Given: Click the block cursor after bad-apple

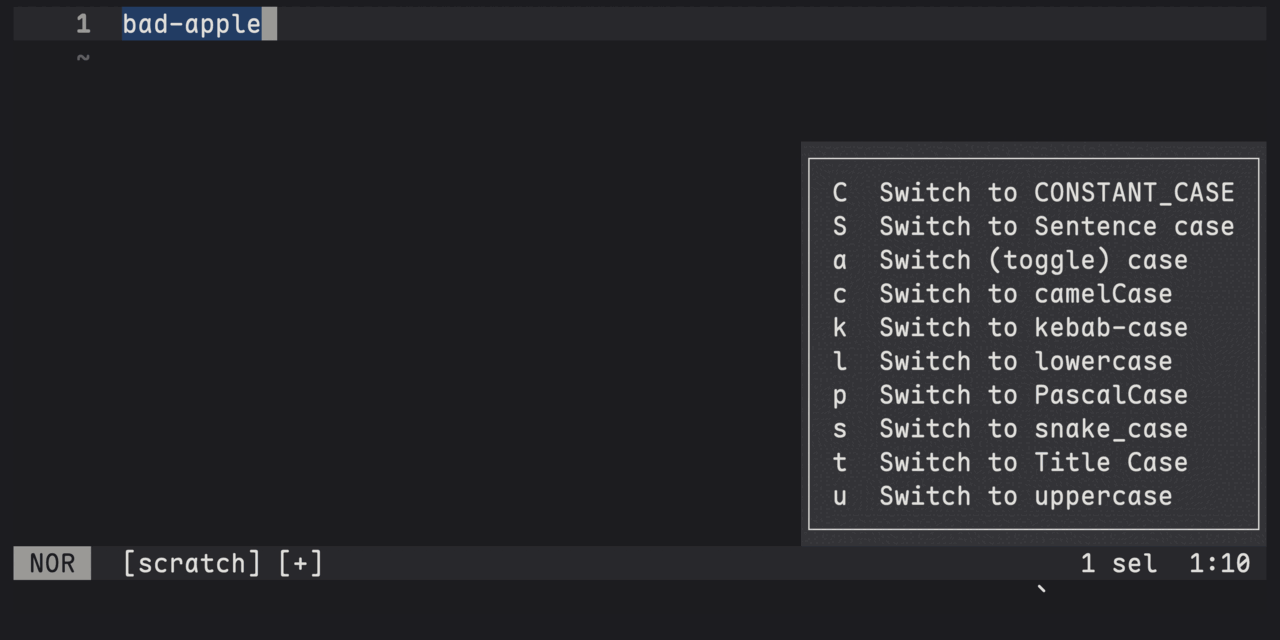Looking at the screenshot, I should pos(269,24).
